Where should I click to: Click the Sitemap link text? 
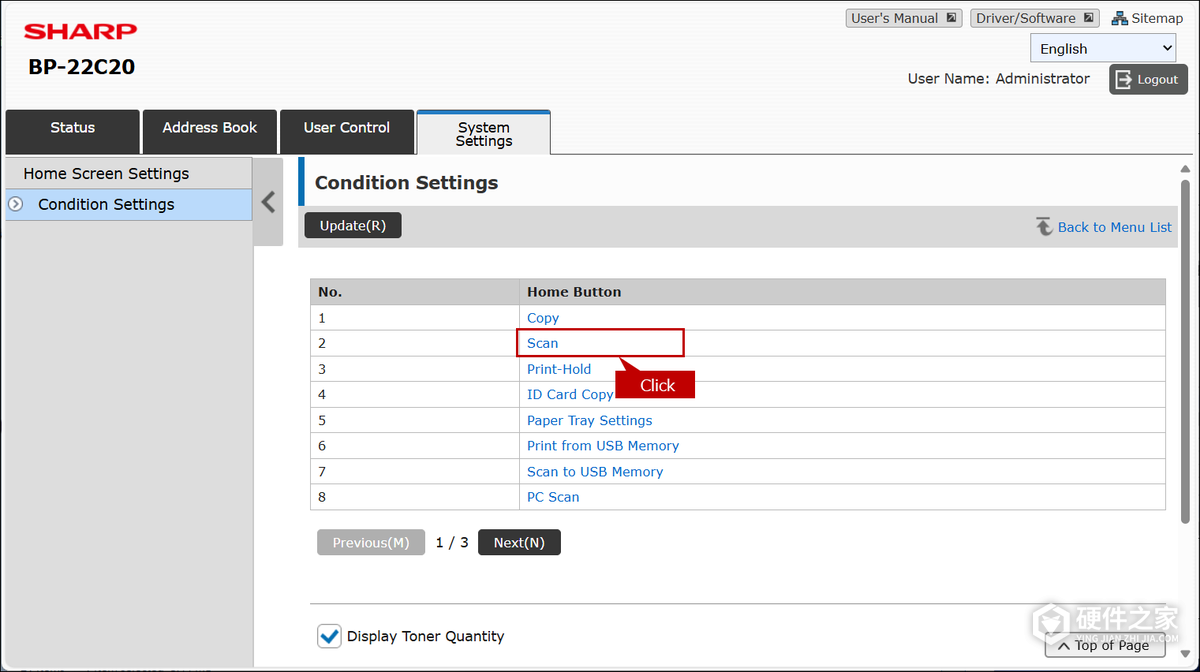(1157, 18)
